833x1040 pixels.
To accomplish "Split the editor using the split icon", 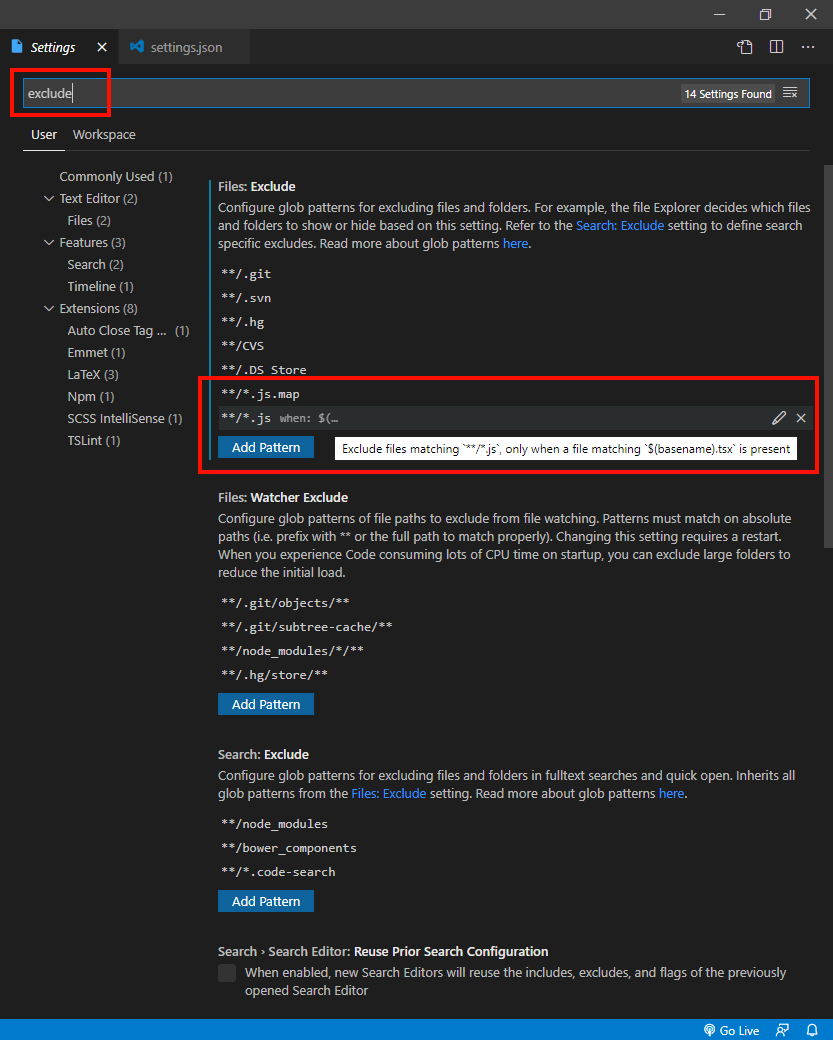I will click(x=777, y=46).
